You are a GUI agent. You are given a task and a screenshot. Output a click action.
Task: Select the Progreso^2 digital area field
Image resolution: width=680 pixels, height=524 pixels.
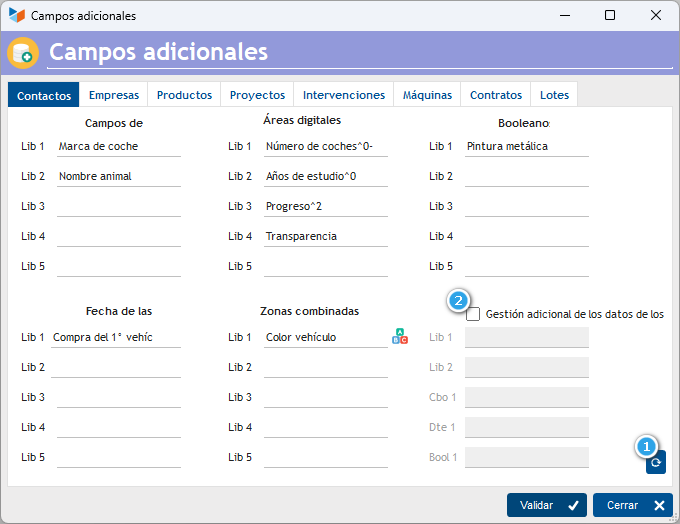point(326,206)
